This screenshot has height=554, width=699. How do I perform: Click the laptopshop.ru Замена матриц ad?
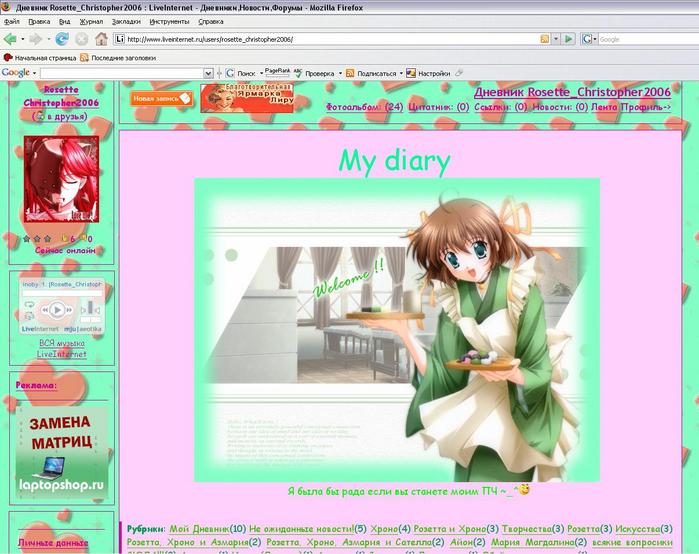point(62,452)
